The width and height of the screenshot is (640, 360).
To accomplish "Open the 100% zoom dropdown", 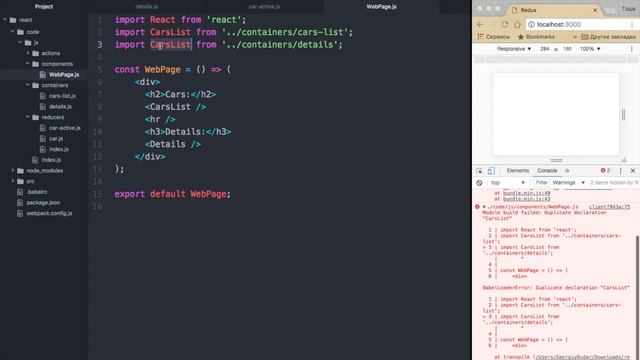I will point(590,49).
